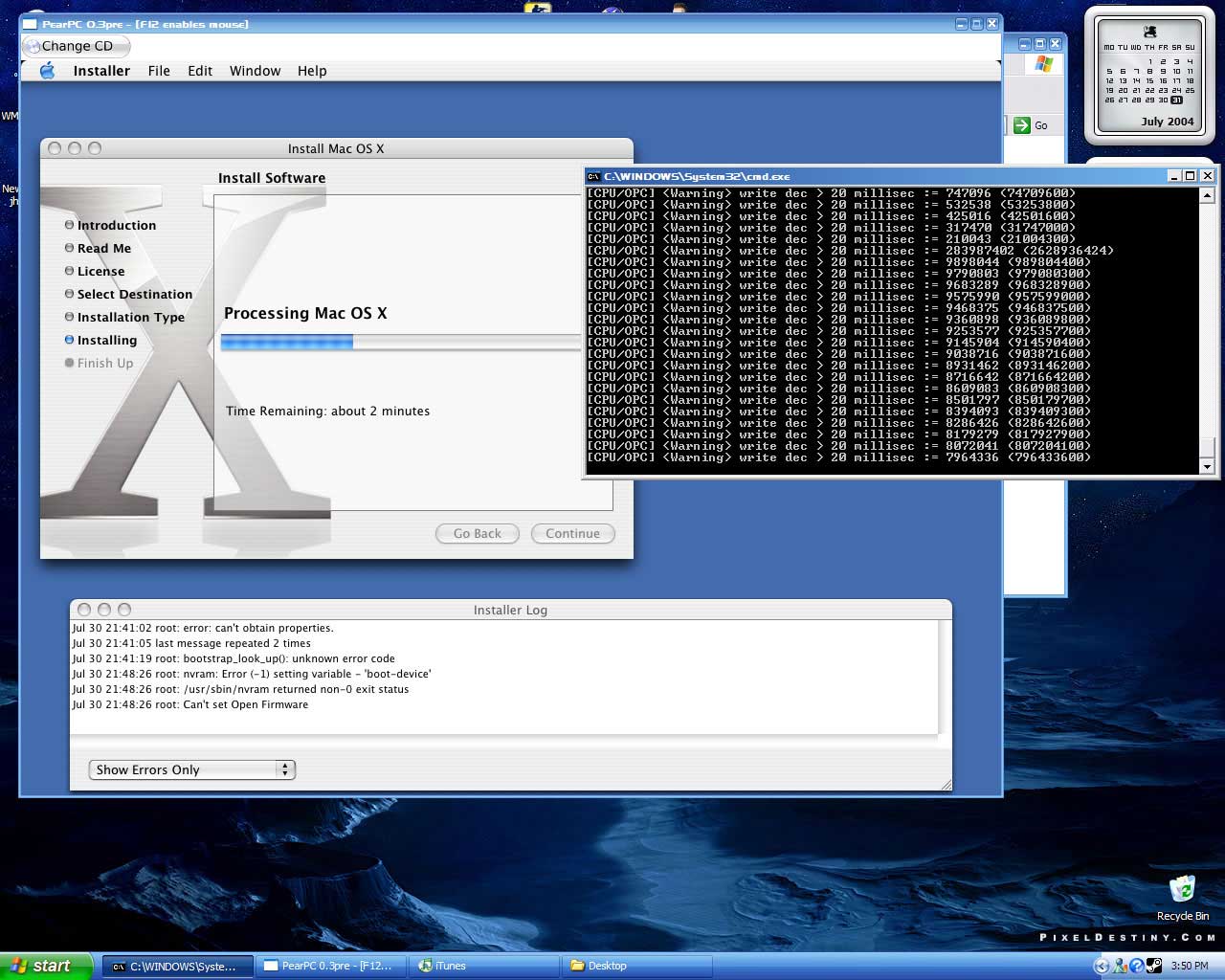Click the Windows logo icon in the background window

(x=1041, y=65)
